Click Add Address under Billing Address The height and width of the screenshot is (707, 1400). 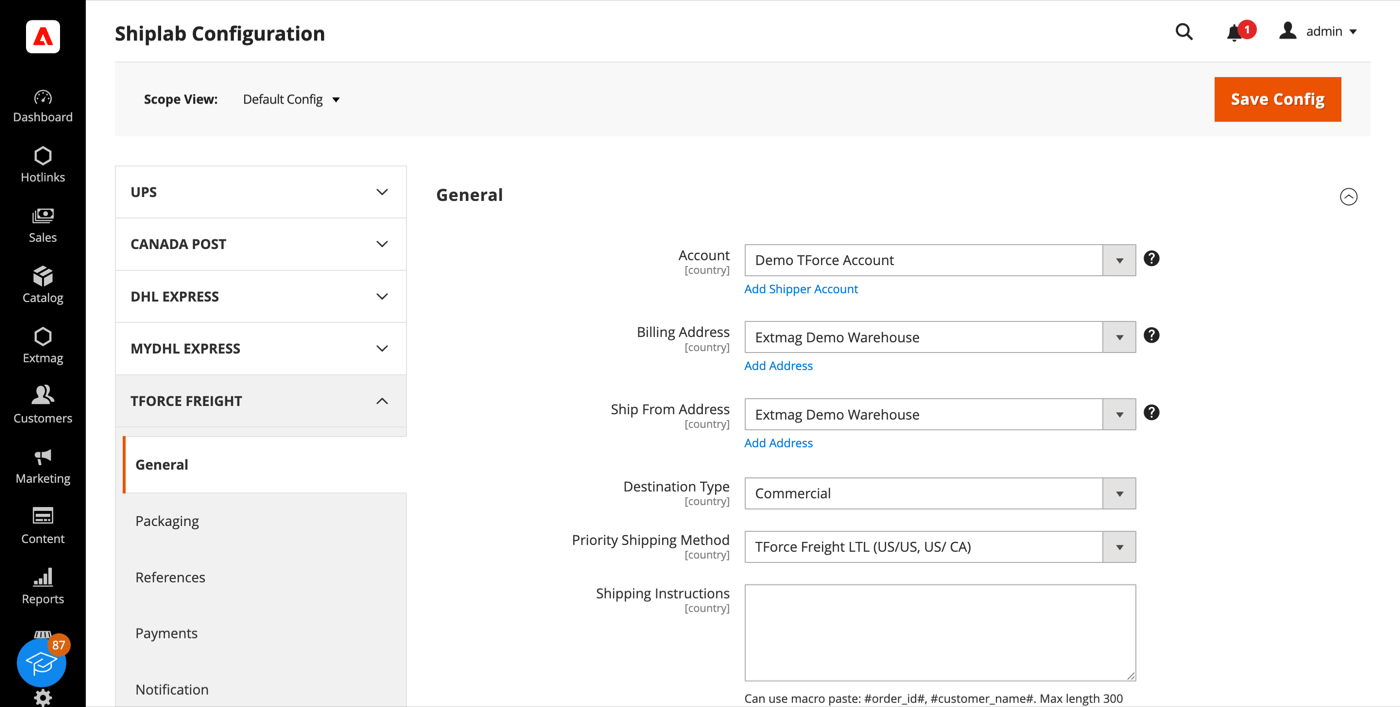(778, 366)
